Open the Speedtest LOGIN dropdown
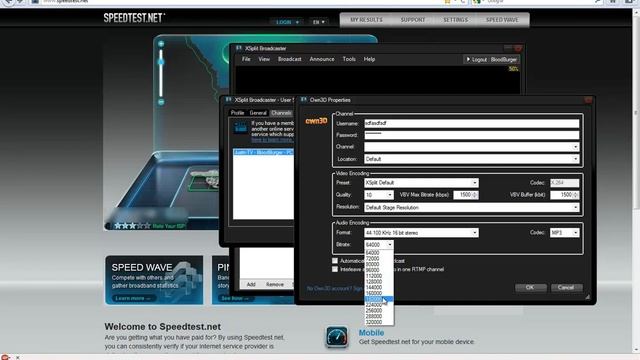This screenshot has height=360, width=640. pyautogui.click(x=287, y=22)
